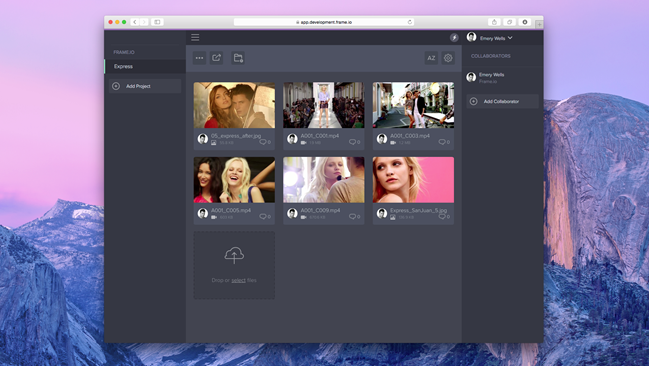Click the AZ sort button

[x=431, y=58]
